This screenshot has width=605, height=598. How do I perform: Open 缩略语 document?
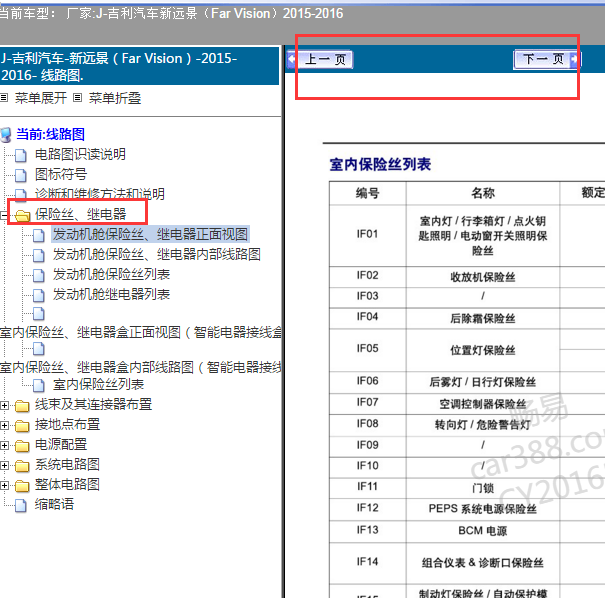click(54, 504)
